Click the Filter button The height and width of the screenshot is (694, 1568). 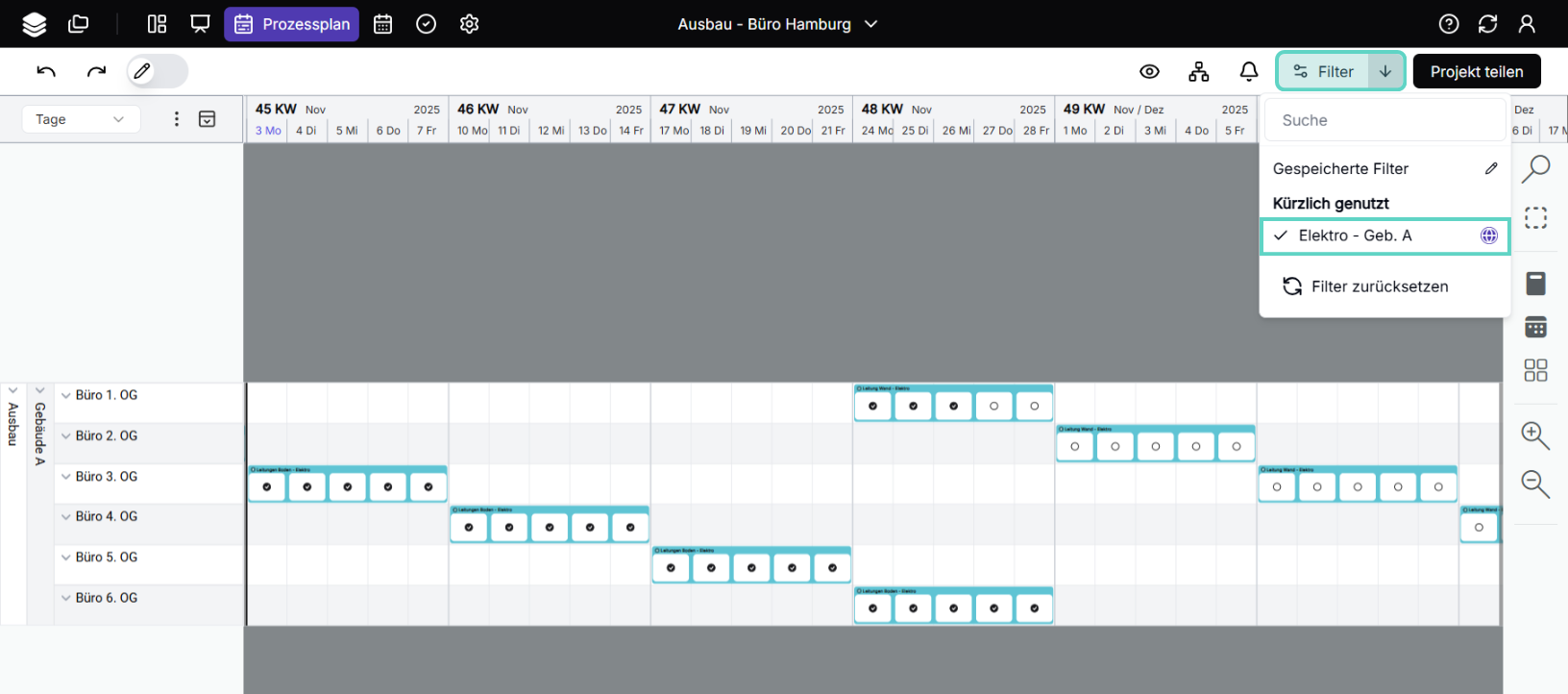(1323, 71)
